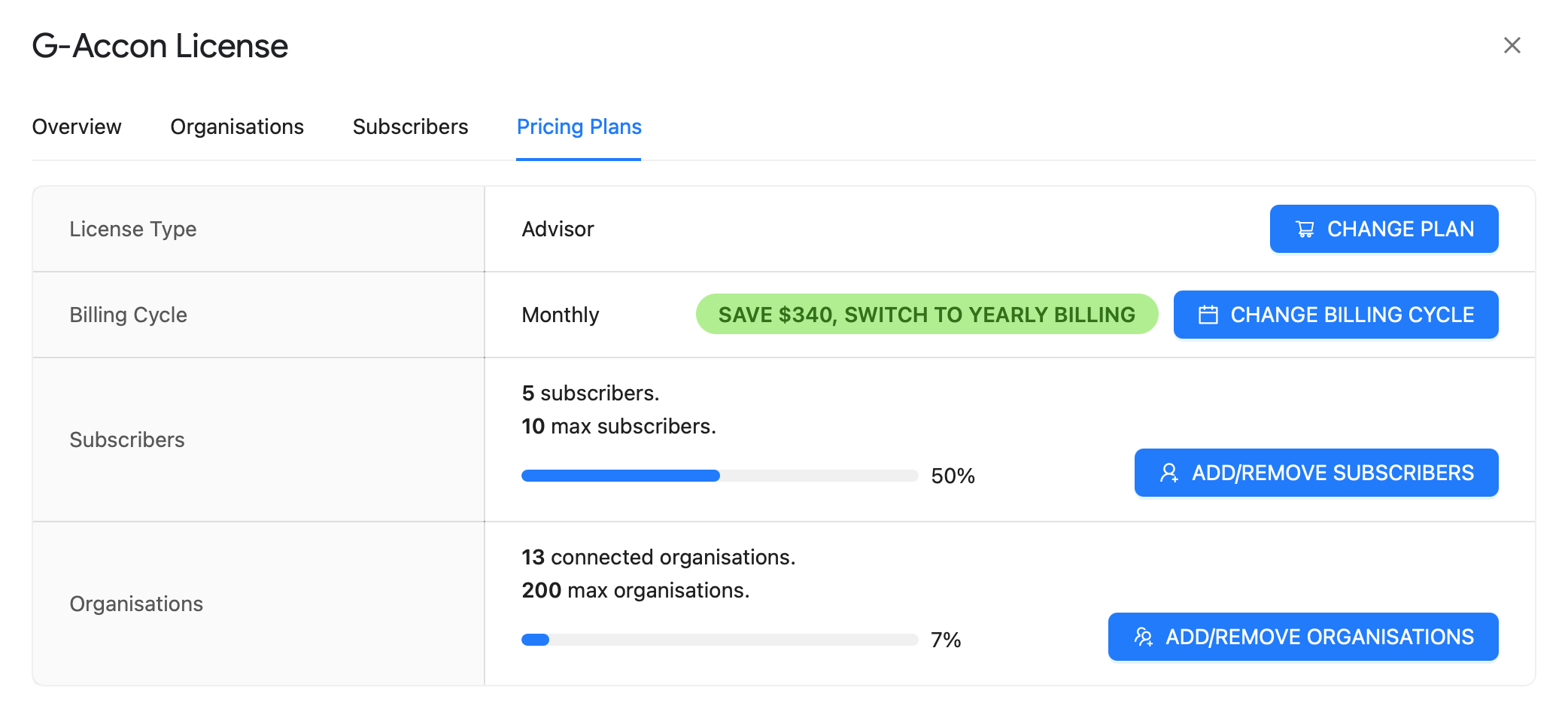Click the calendar icon on Change Billing Cycle

click(1208, 315)
